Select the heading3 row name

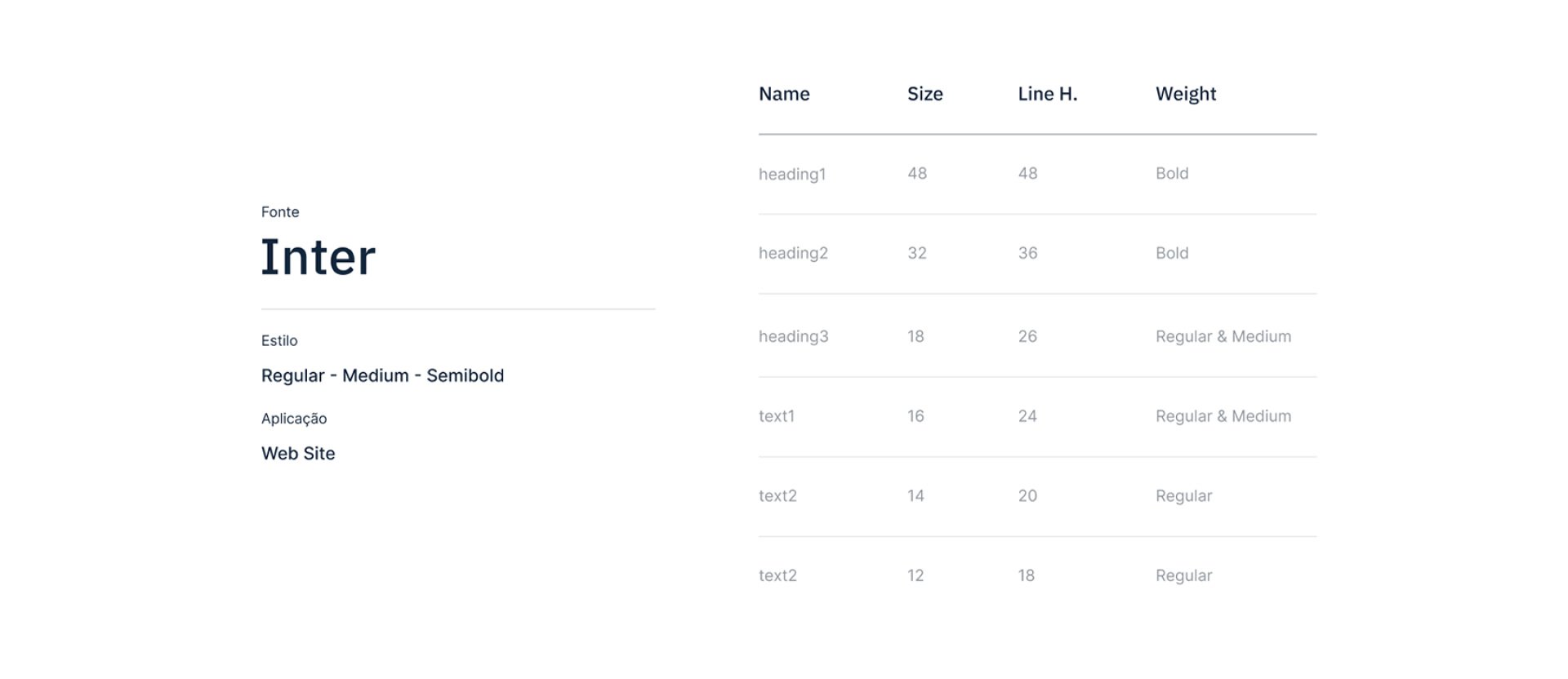pyautogui.click(x=793, y=336)
